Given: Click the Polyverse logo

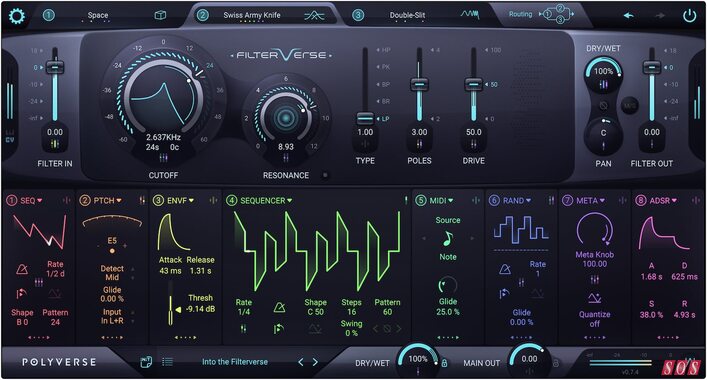Looking at the screenshot, I should tap(59, 362).
